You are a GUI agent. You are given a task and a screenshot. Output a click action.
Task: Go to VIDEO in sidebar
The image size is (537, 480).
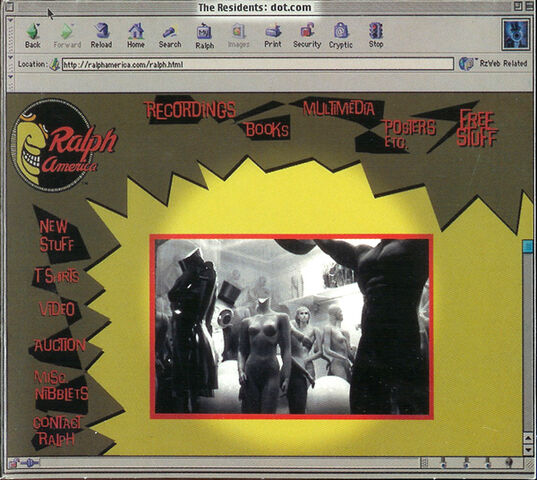57,310
